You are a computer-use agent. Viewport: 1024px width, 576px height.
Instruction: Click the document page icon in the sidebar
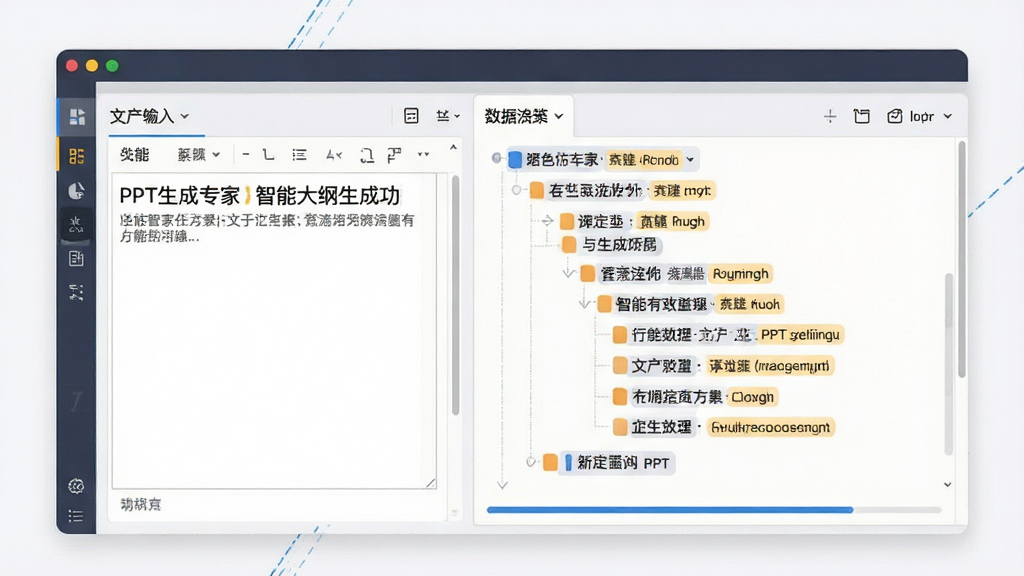76,259
